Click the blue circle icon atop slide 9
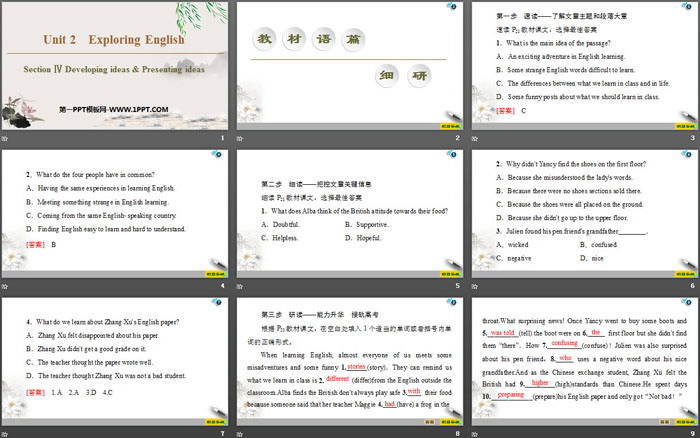Viewport: 700px width, 438px height. coord(687,302)
